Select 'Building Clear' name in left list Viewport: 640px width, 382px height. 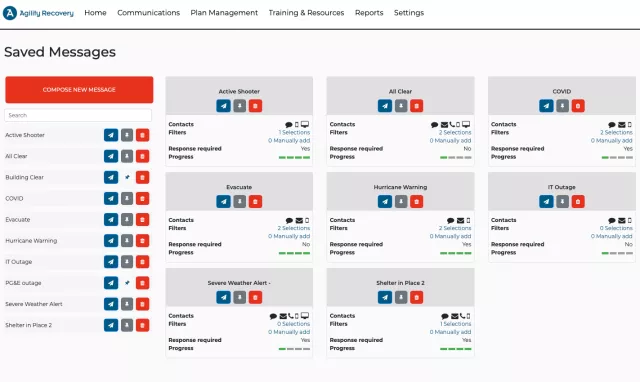[24, 178]
